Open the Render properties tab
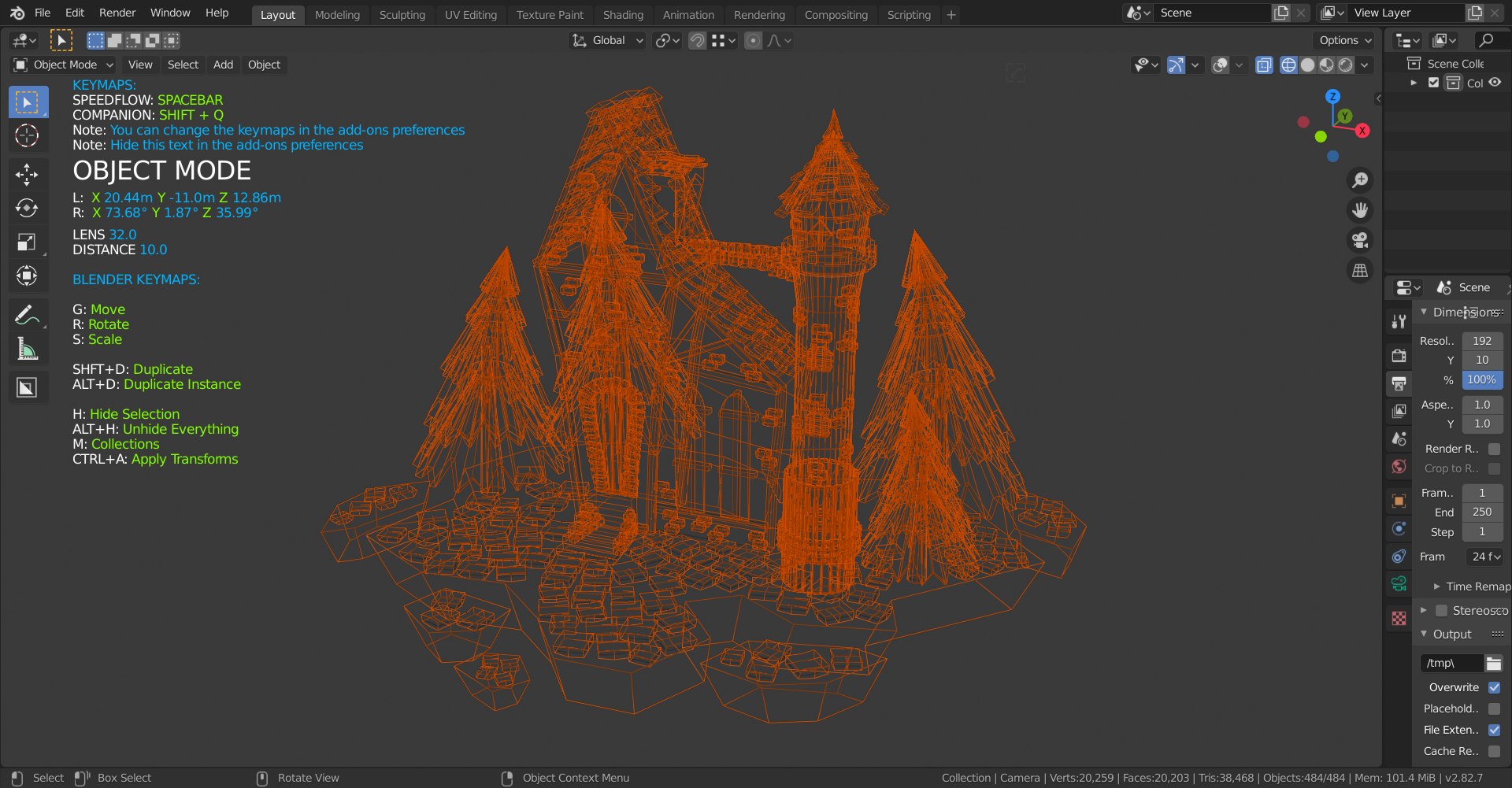Viewport: 1512px width, 788px height. click(1399, 356)
